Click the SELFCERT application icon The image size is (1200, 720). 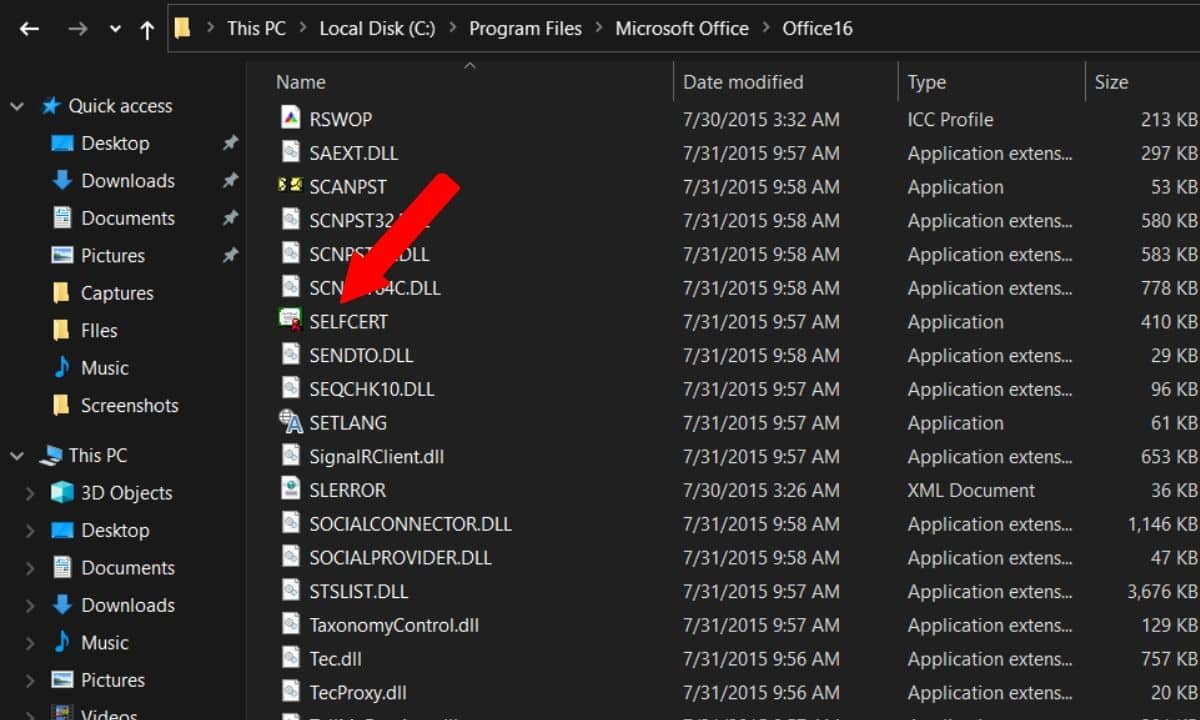coord(290,321)
